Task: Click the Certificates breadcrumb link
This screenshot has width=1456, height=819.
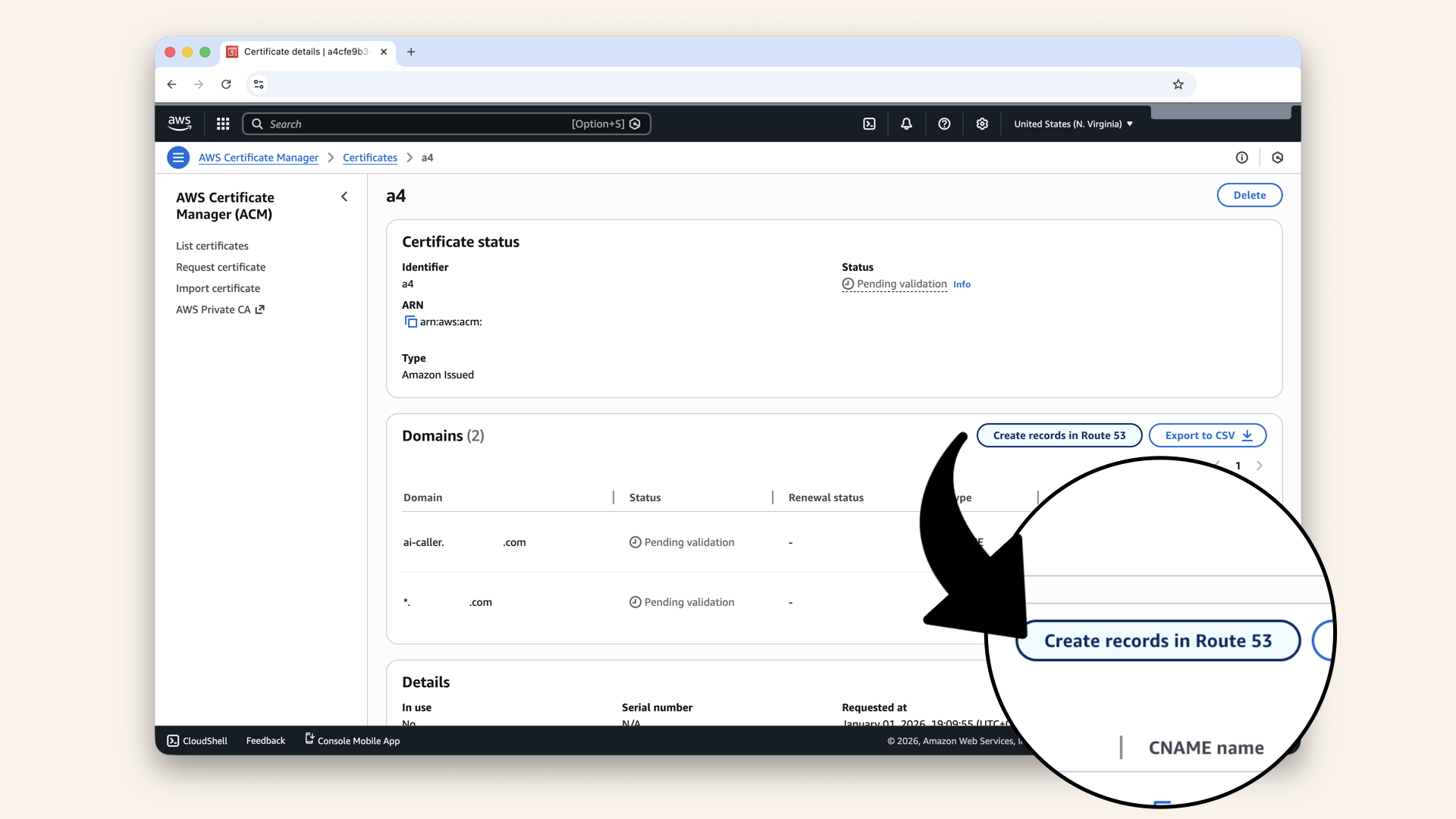Action: [370, 158]
